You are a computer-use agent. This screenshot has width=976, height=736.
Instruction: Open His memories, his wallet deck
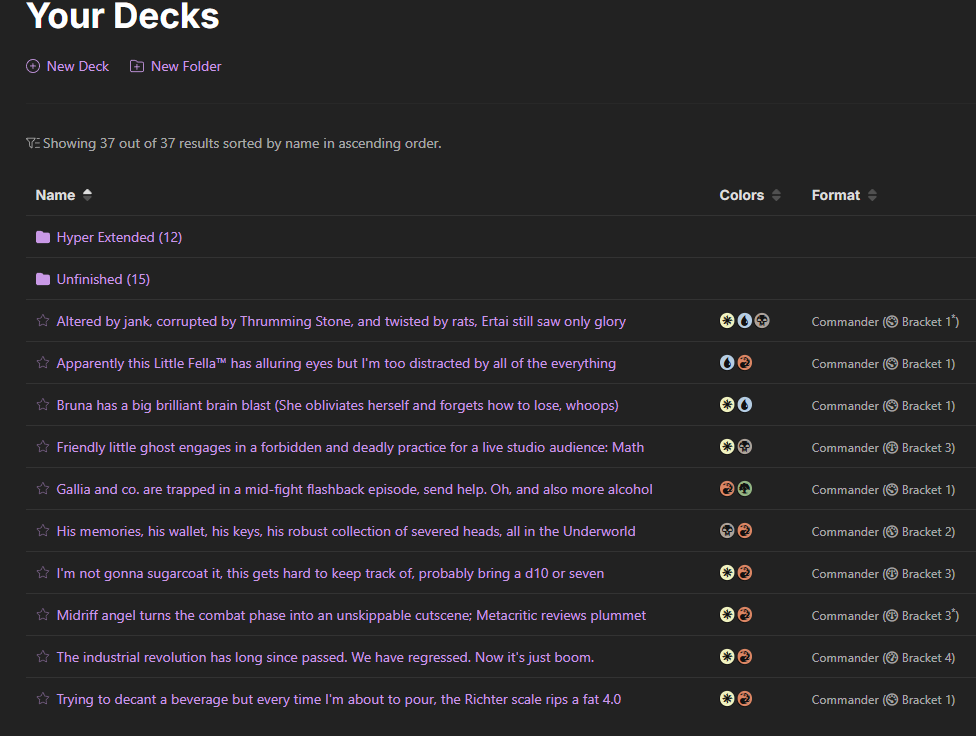point(346,531)
